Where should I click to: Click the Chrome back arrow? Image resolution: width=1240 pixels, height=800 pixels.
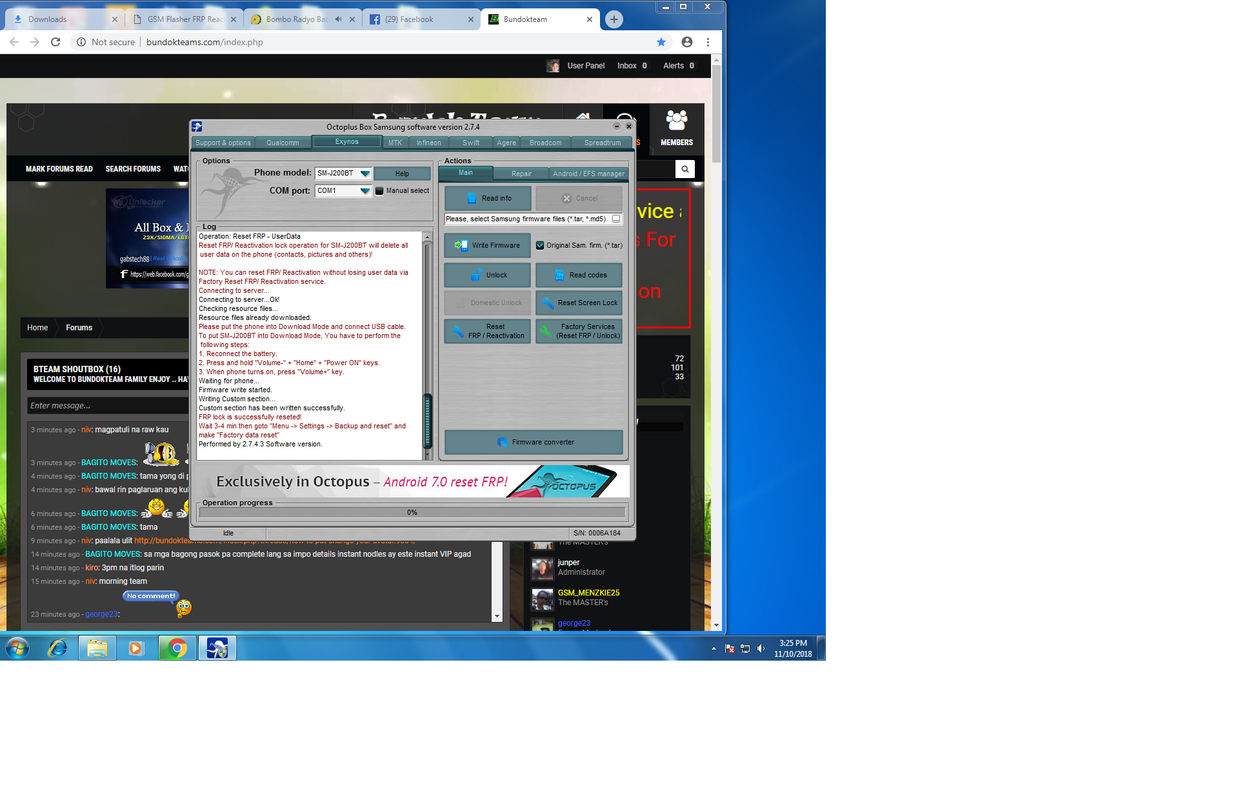click(14, 42)
